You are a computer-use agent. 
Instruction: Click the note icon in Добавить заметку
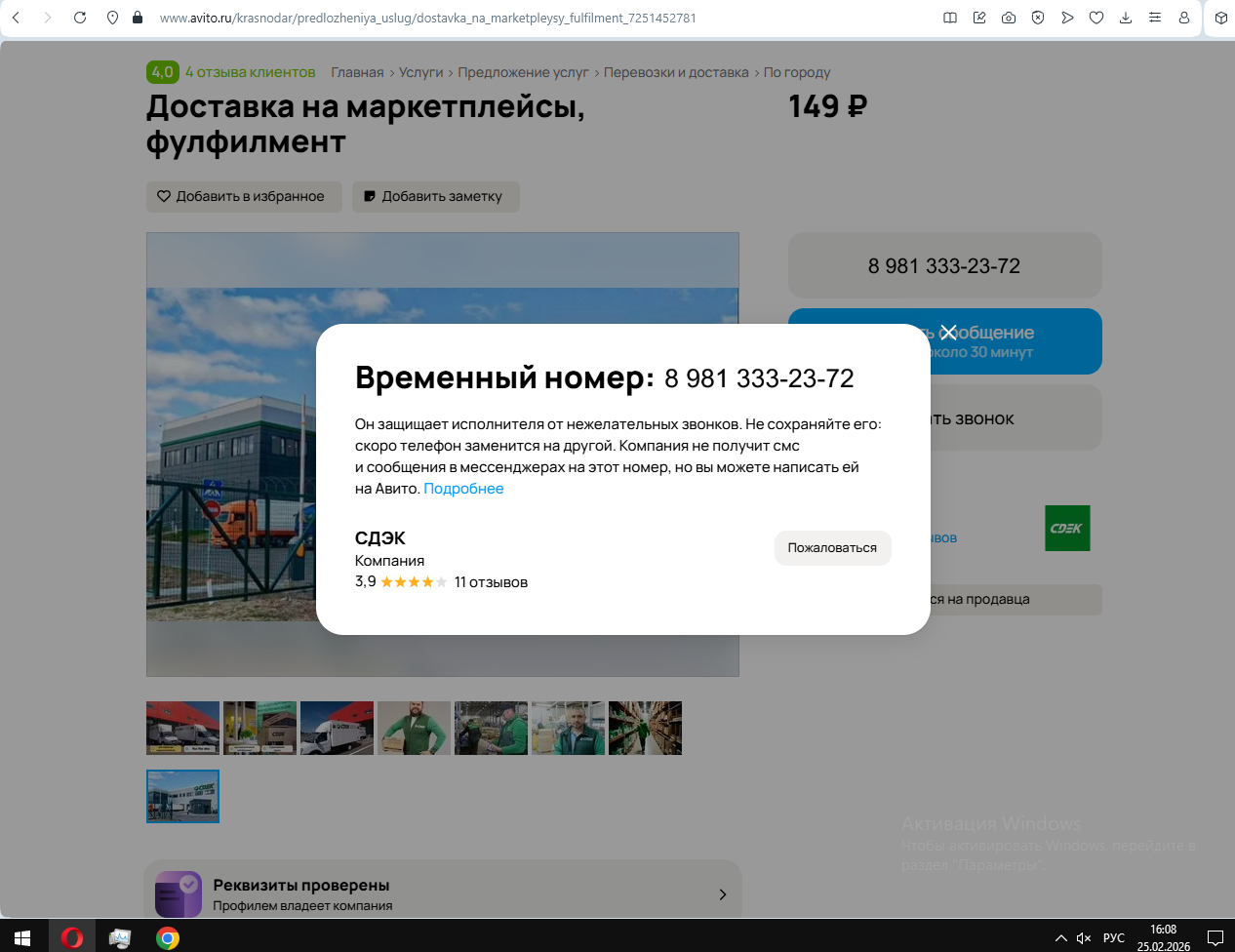[x=370, y=196]
